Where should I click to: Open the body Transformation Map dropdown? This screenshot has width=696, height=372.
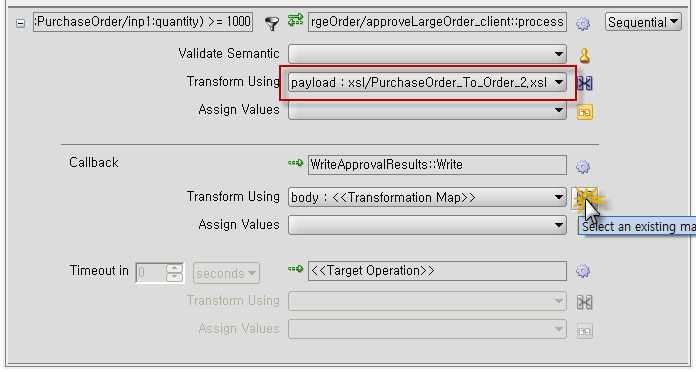point(427,197)
